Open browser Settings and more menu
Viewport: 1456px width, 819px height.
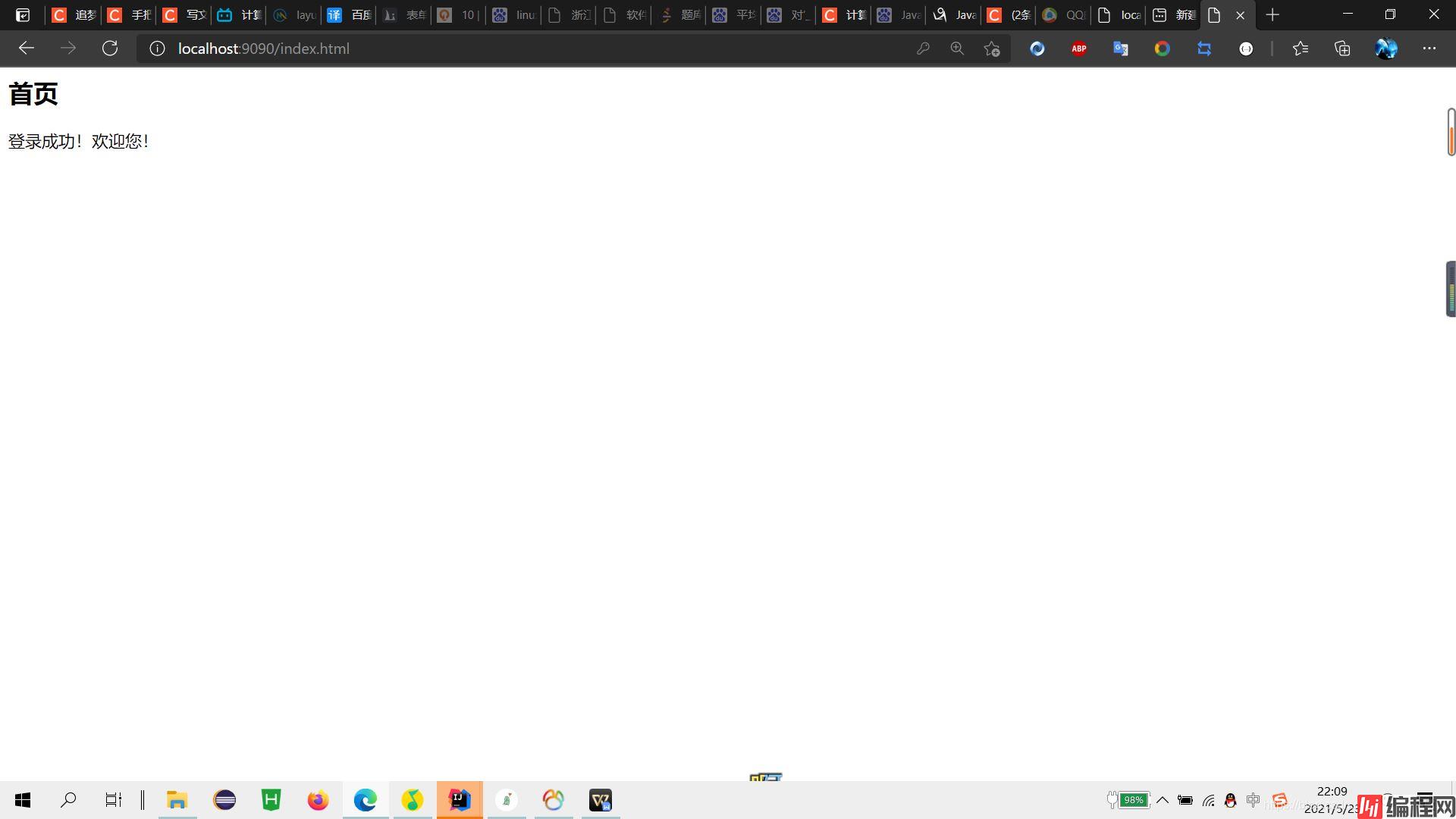[1429, 49]
